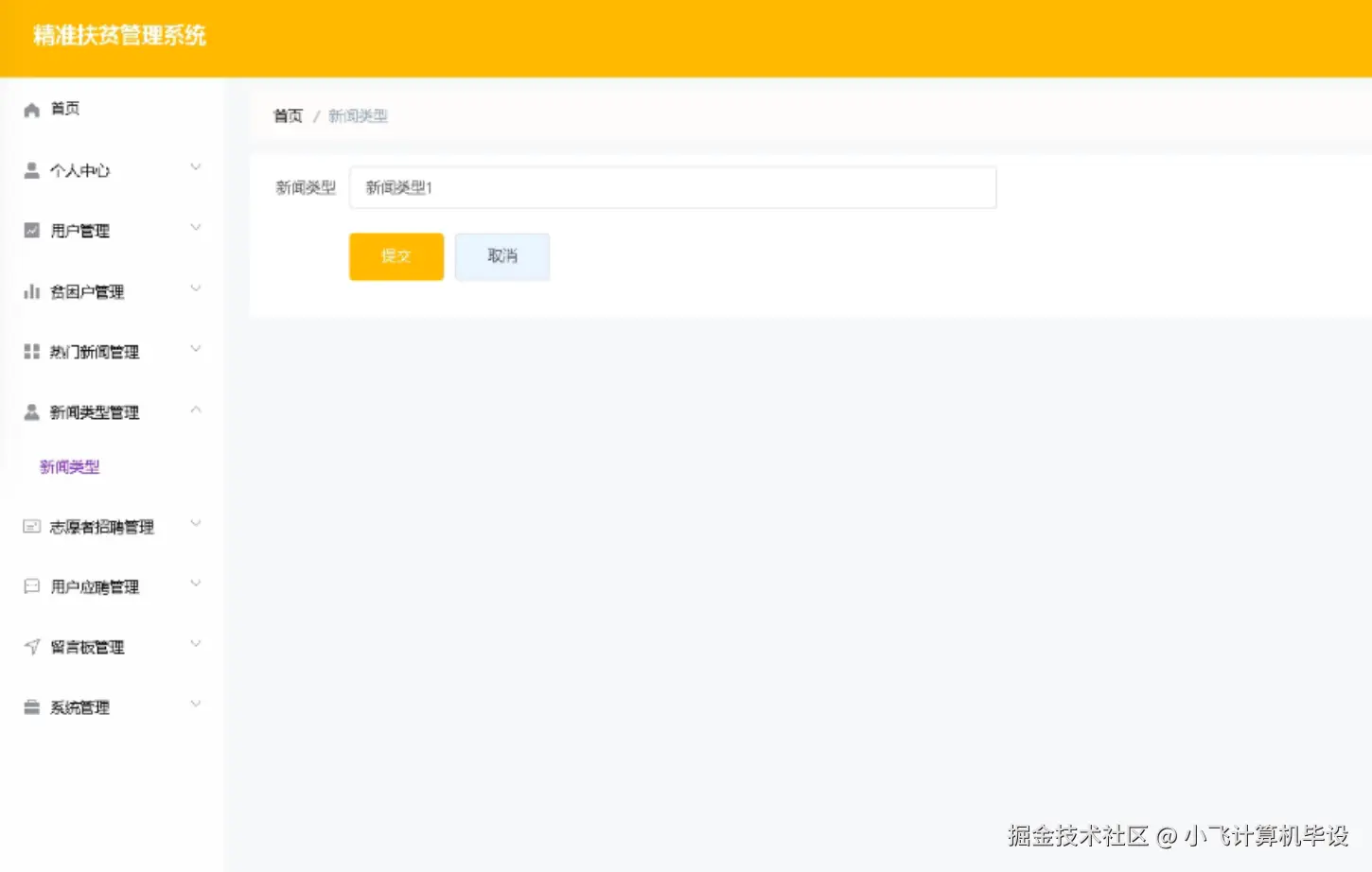Expand the 贫困户管理 chevron

[196, 288]
